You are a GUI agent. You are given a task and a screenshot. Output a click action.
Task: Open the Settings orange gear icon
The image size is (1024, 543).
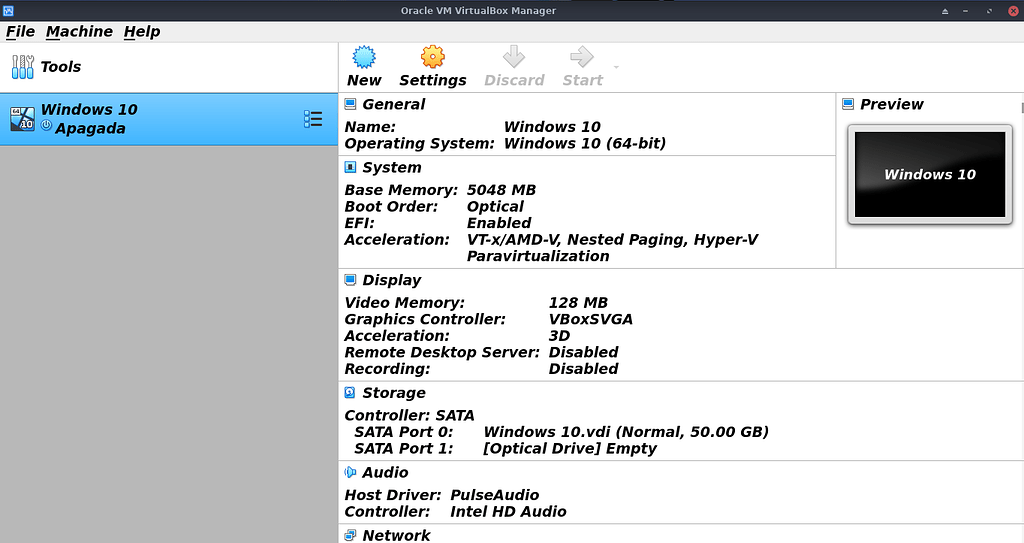(432, 58)
